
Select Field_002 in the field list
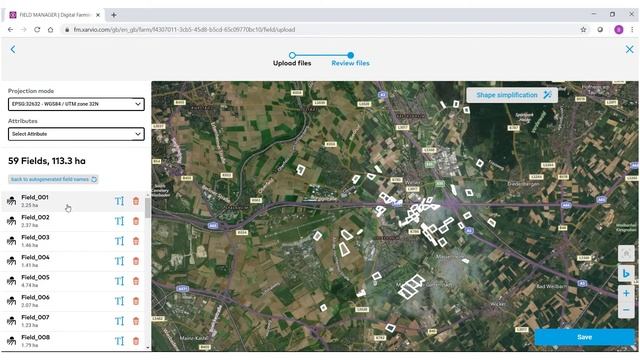73,221
